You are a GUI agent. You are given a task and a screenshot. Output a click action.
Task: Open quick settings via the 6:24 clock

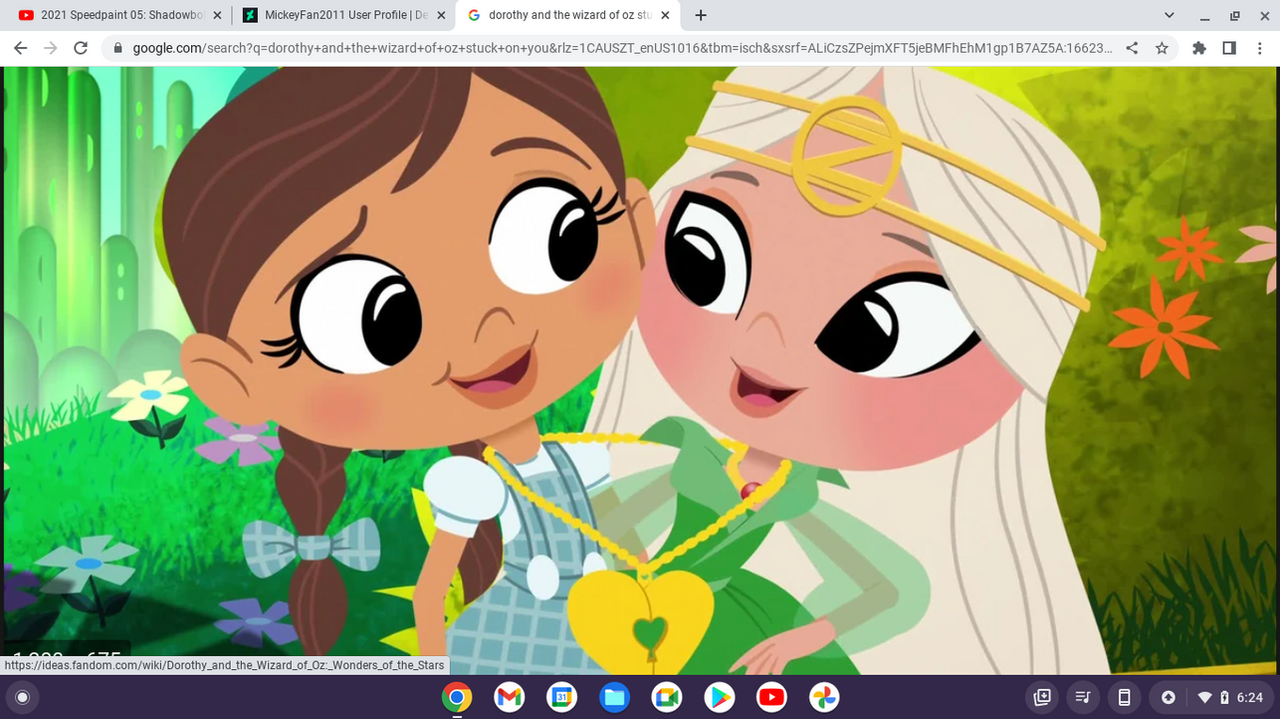(x=1250, y=697)
